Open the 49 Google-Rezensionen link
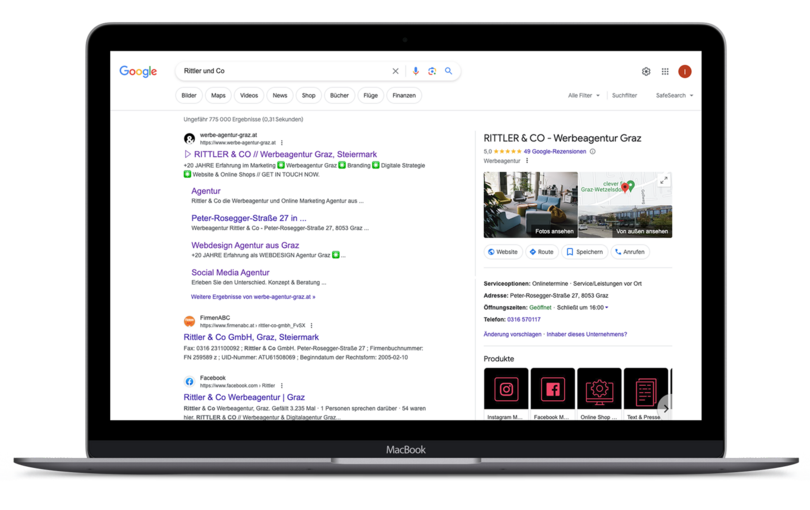 click(x=555, y=151)
